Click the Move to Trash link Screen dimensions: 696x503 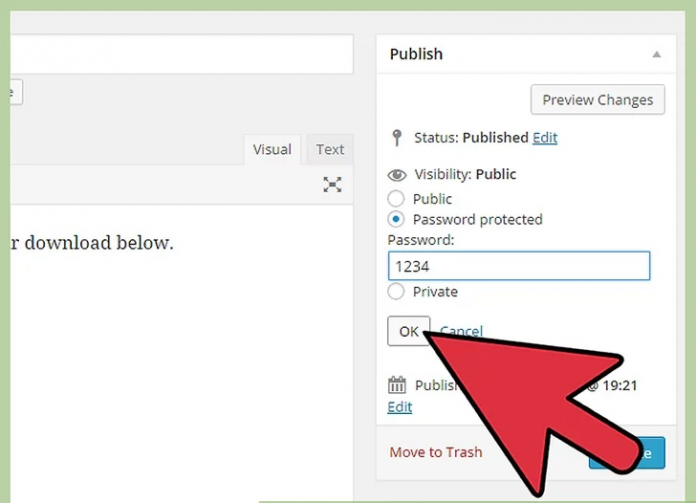(436, 452)
